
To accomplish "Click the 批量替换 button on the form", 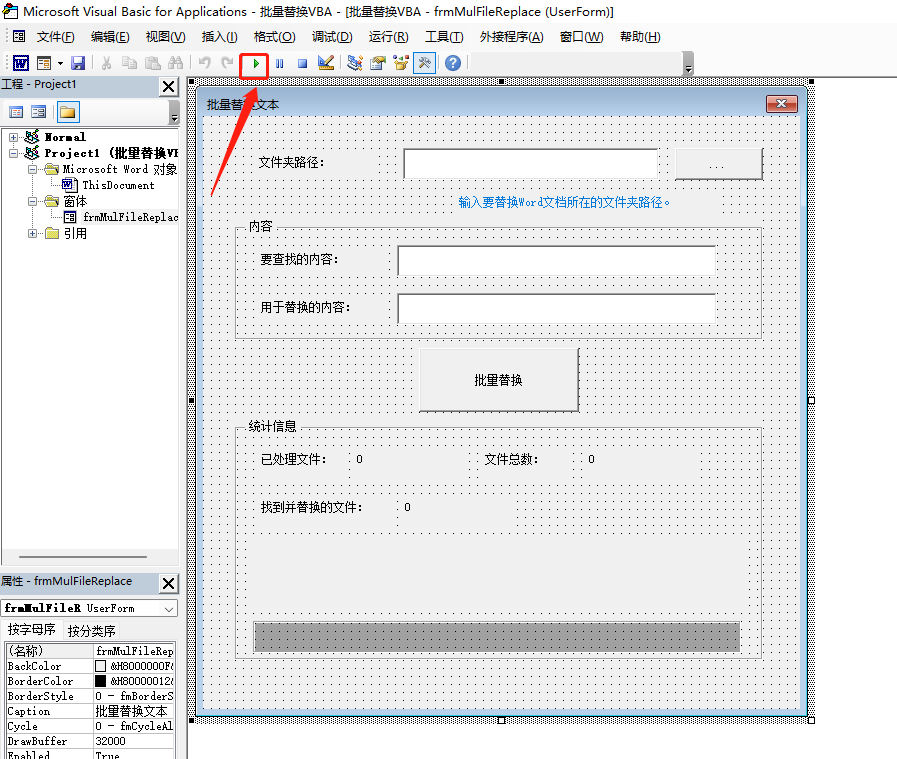I will coord(498,380).
